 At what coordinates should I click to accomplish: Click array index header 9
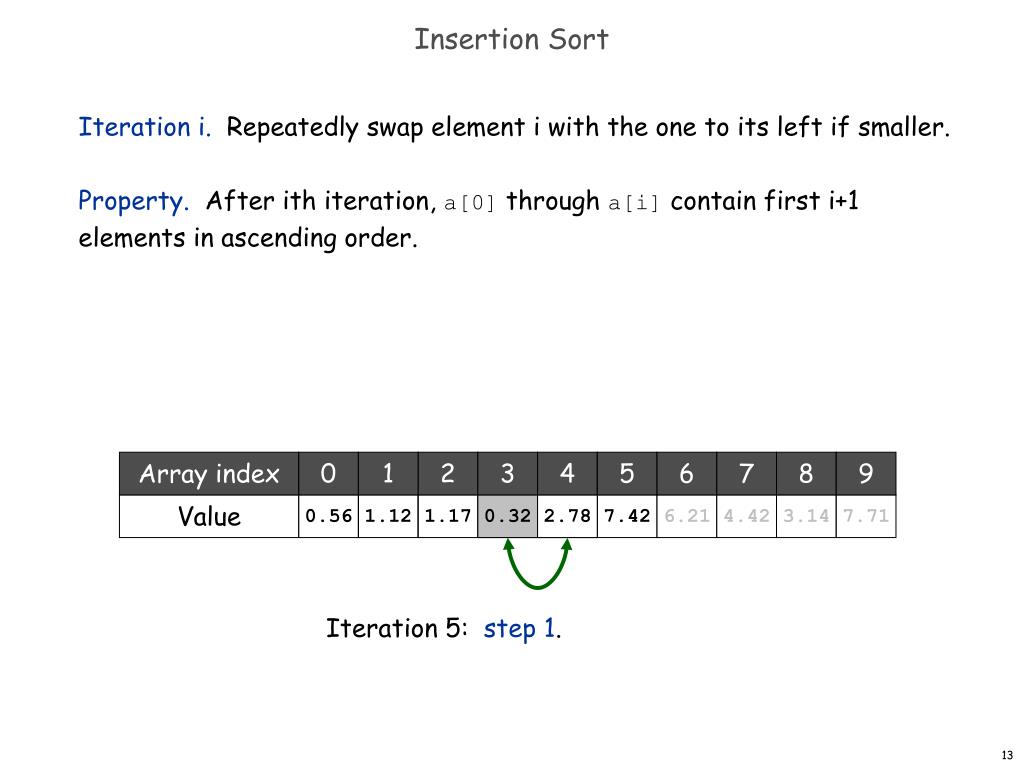[x=866, y=473]
